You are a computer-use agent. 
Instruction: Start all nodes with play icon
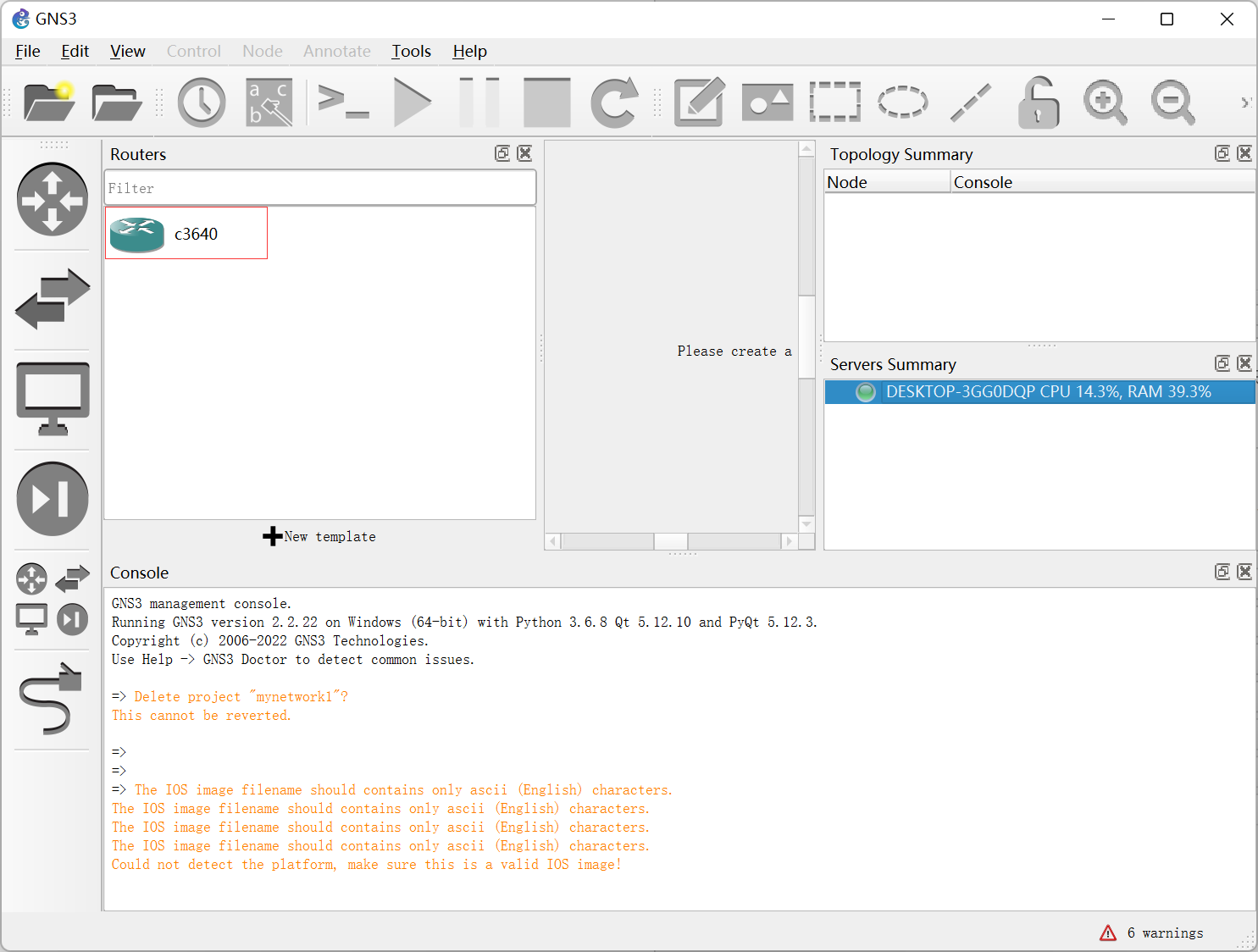tap(413, 102)
